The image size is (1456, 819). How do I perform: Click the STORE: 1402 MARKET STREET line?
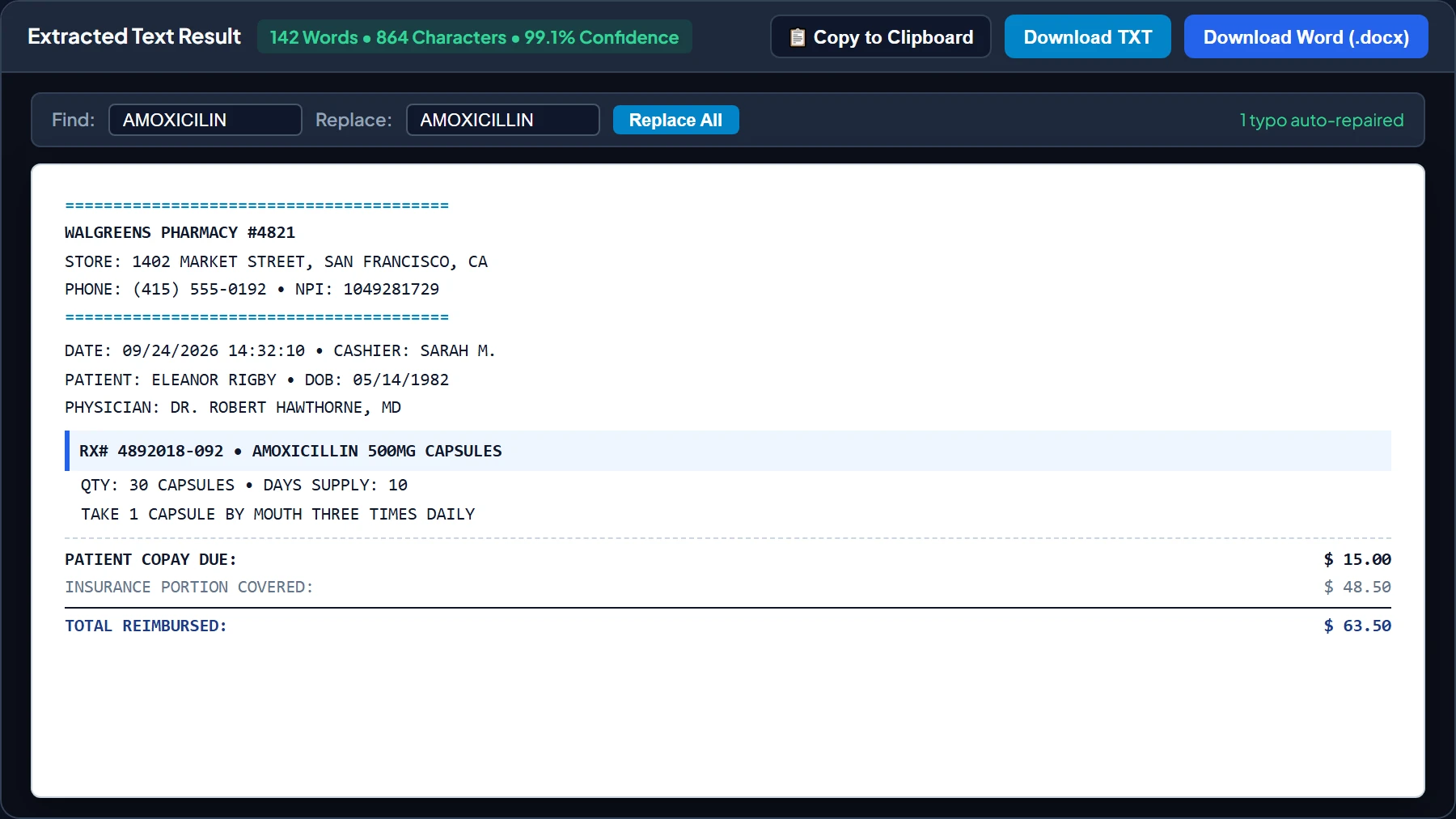276,261
